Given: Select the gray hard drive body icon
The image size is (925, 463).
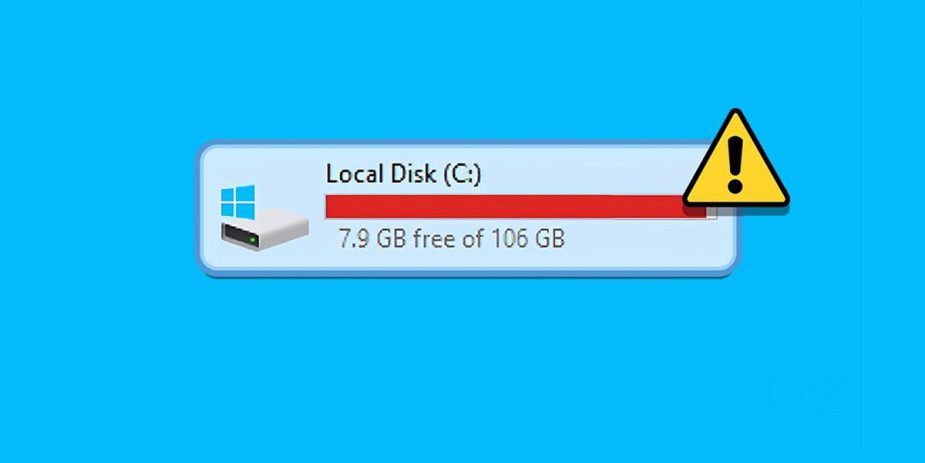Looking at the screenshot, I should click(265, 228).
